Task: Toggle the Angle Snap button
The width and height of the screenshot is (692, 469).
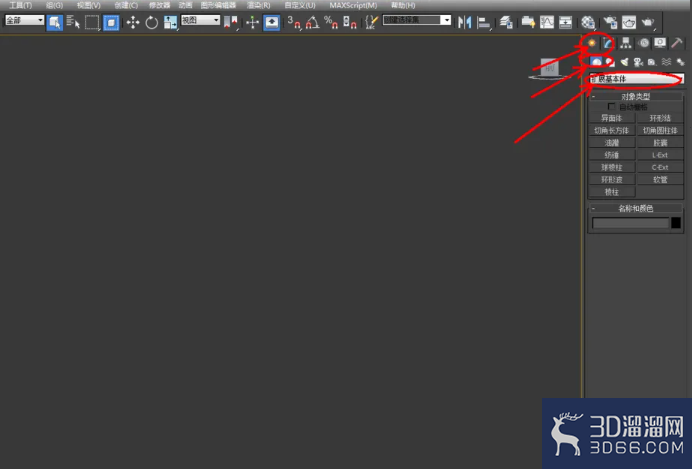Action: 312,22
